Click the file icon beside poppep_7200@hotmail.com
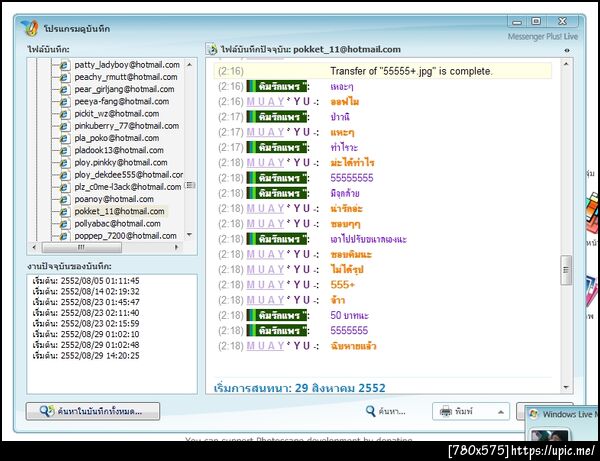This screenshot has width=600, height=461. coord(64,236)
